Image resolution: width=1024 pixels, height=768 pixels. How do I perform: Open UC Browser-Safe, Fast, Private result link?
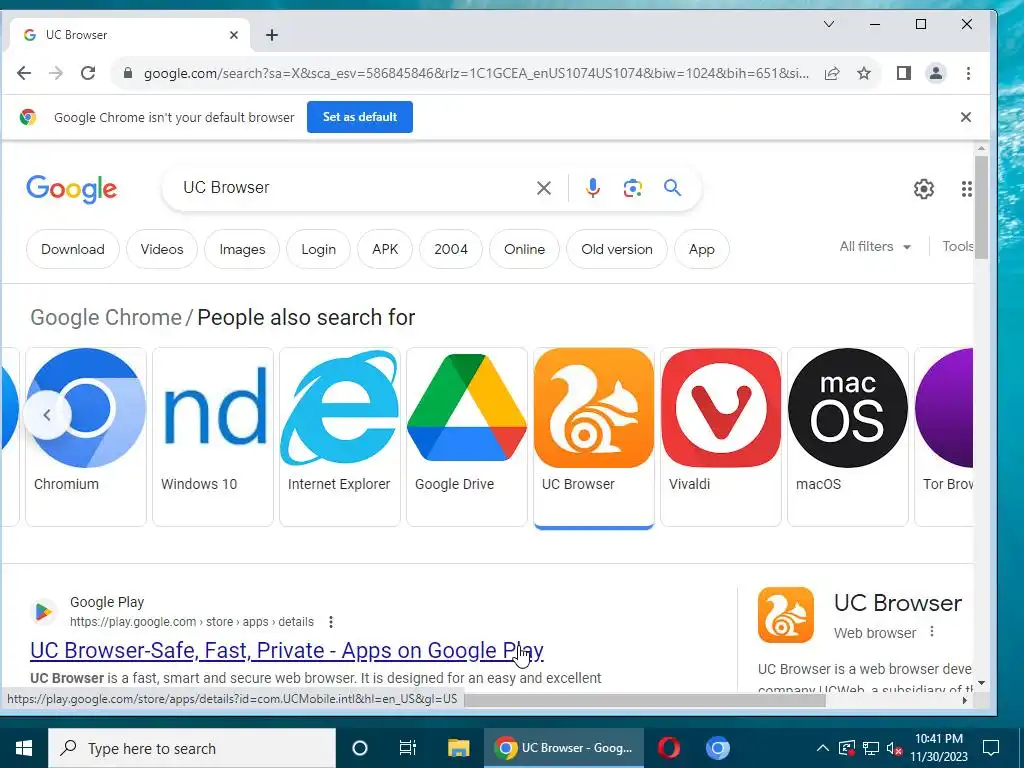(287, 650)
